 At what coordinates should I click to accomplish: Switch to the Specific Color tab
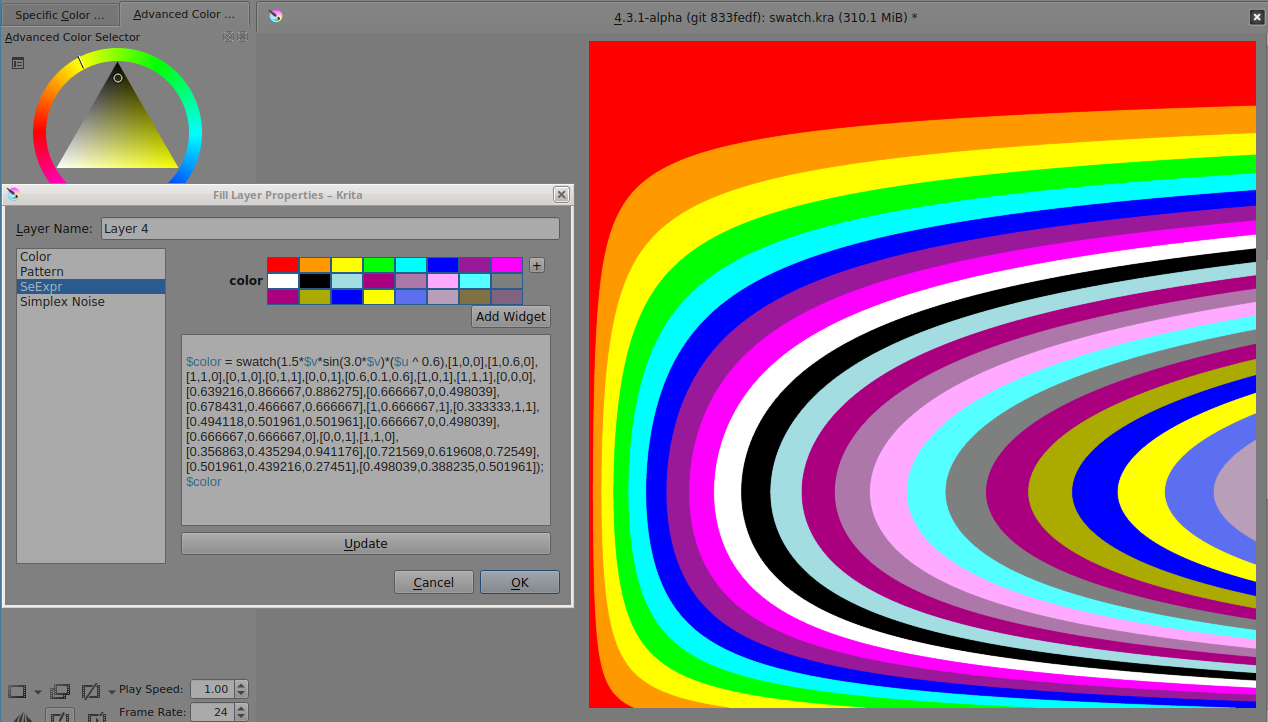[x=59, y=15]
